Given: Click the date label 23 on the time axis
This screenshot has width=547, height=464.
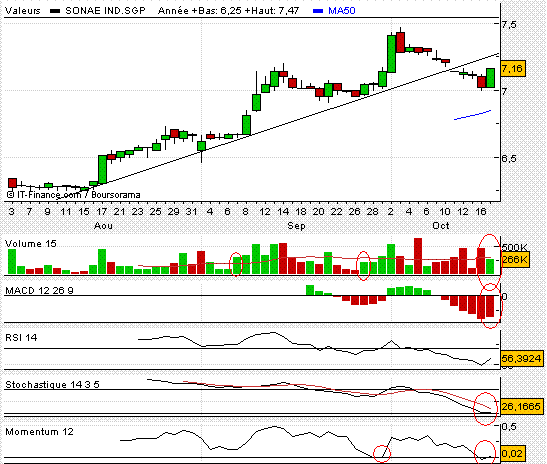Looking at the screenshot, I should click(137, 211).
